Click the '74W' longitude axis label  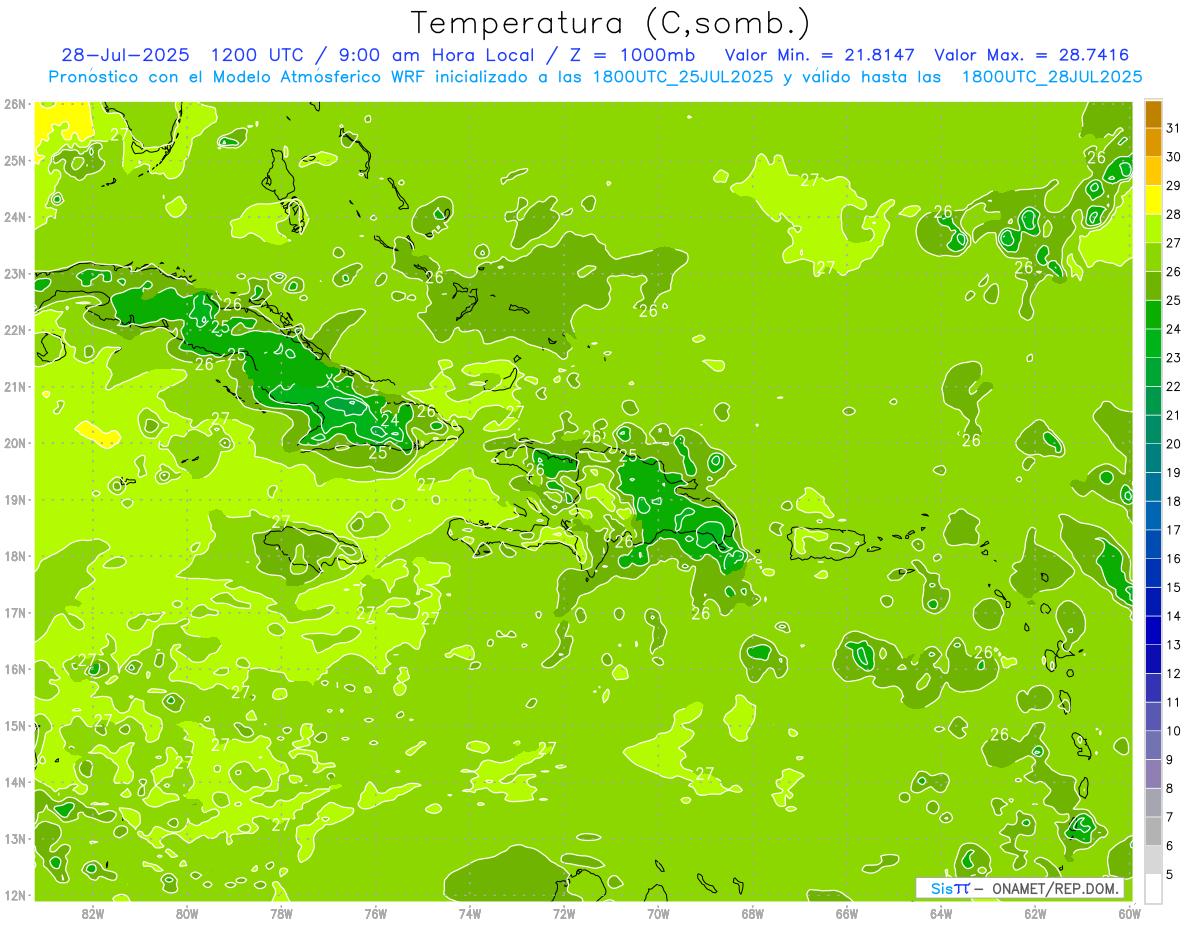(x=470, y=914)
